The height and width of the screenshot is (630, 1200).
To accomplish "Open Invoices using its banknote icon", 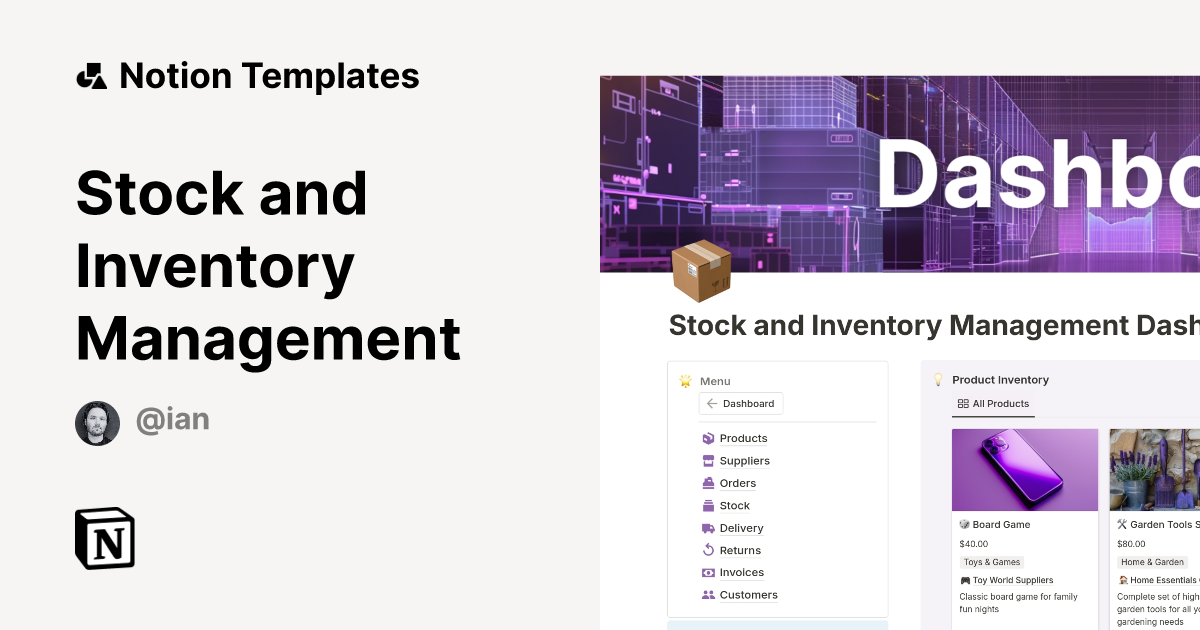I will coord(708,572).
